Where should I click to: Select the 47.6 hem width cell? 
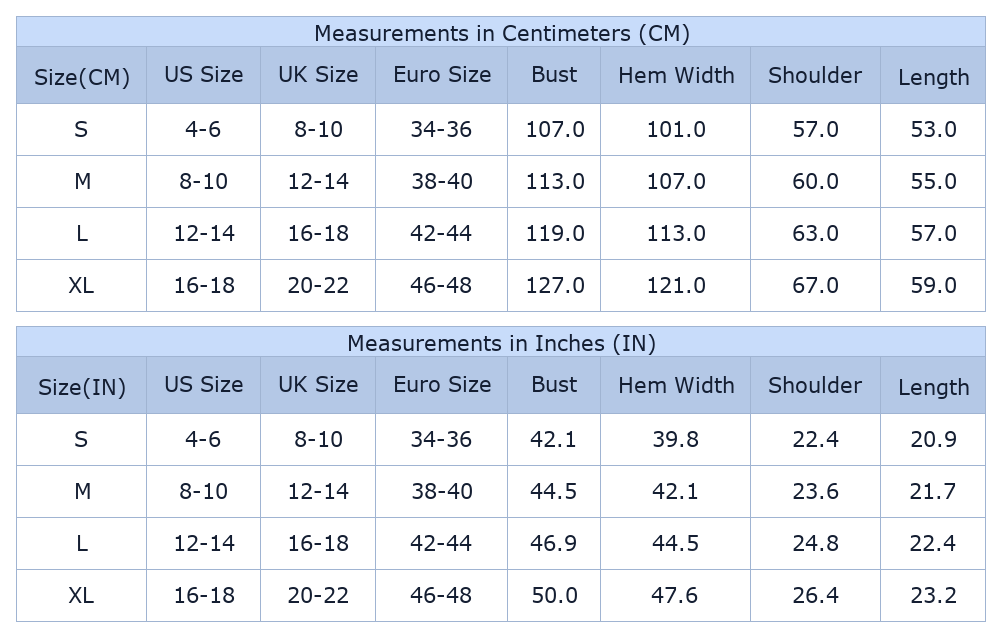coord(676,595)
